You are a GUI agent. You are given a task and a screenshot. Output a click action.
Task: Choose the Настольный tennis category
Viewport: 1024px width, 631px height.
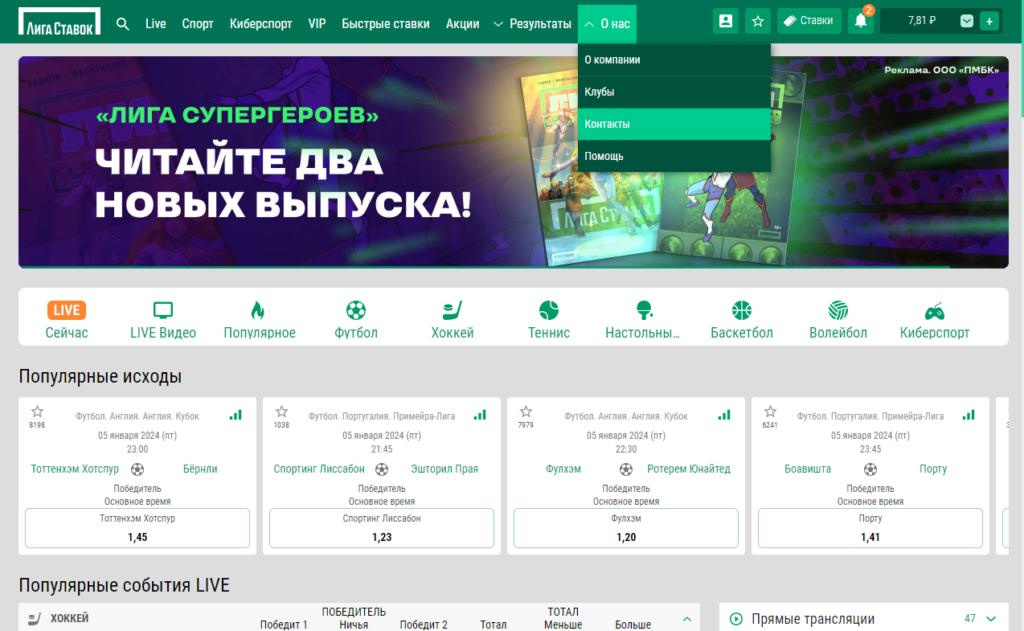click(x=643, y=319)
